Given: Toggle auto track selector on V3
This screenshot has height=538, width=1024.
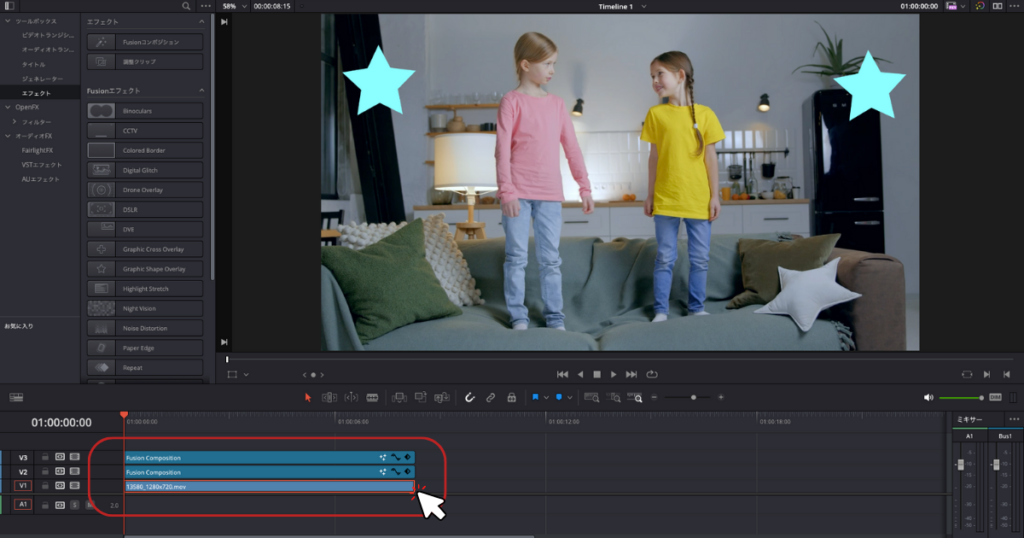Looking at the screenshot, I should [x=60, y=457].
